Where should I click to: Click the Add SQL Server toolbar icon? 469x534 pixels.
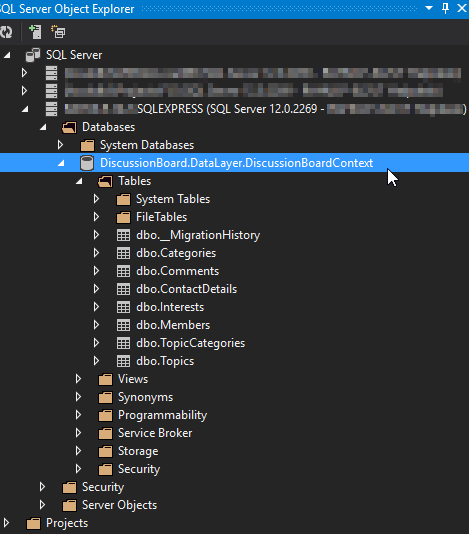pyautogui.click(x=35, y=32)
